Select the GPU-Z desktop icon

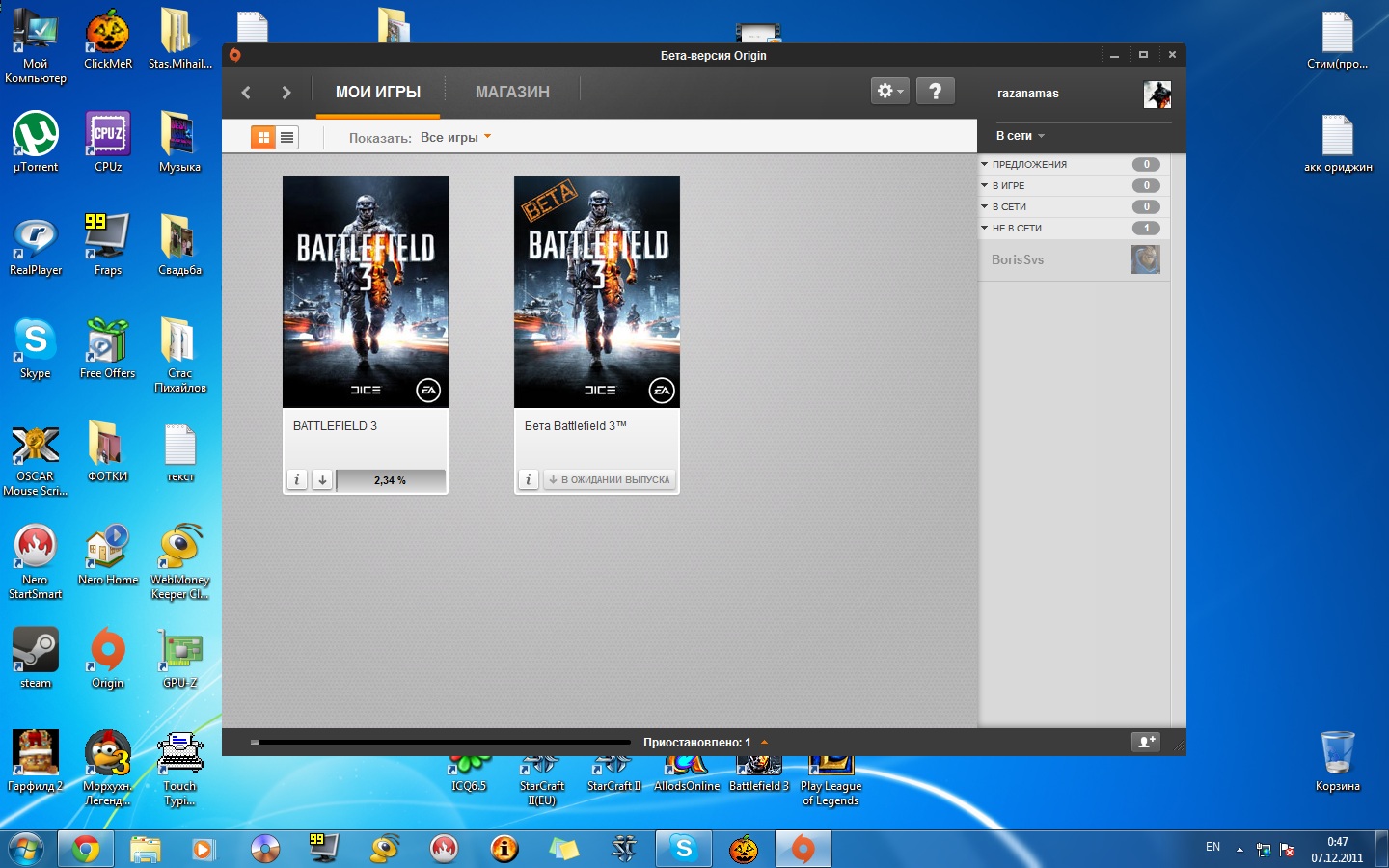click(180, 658)
